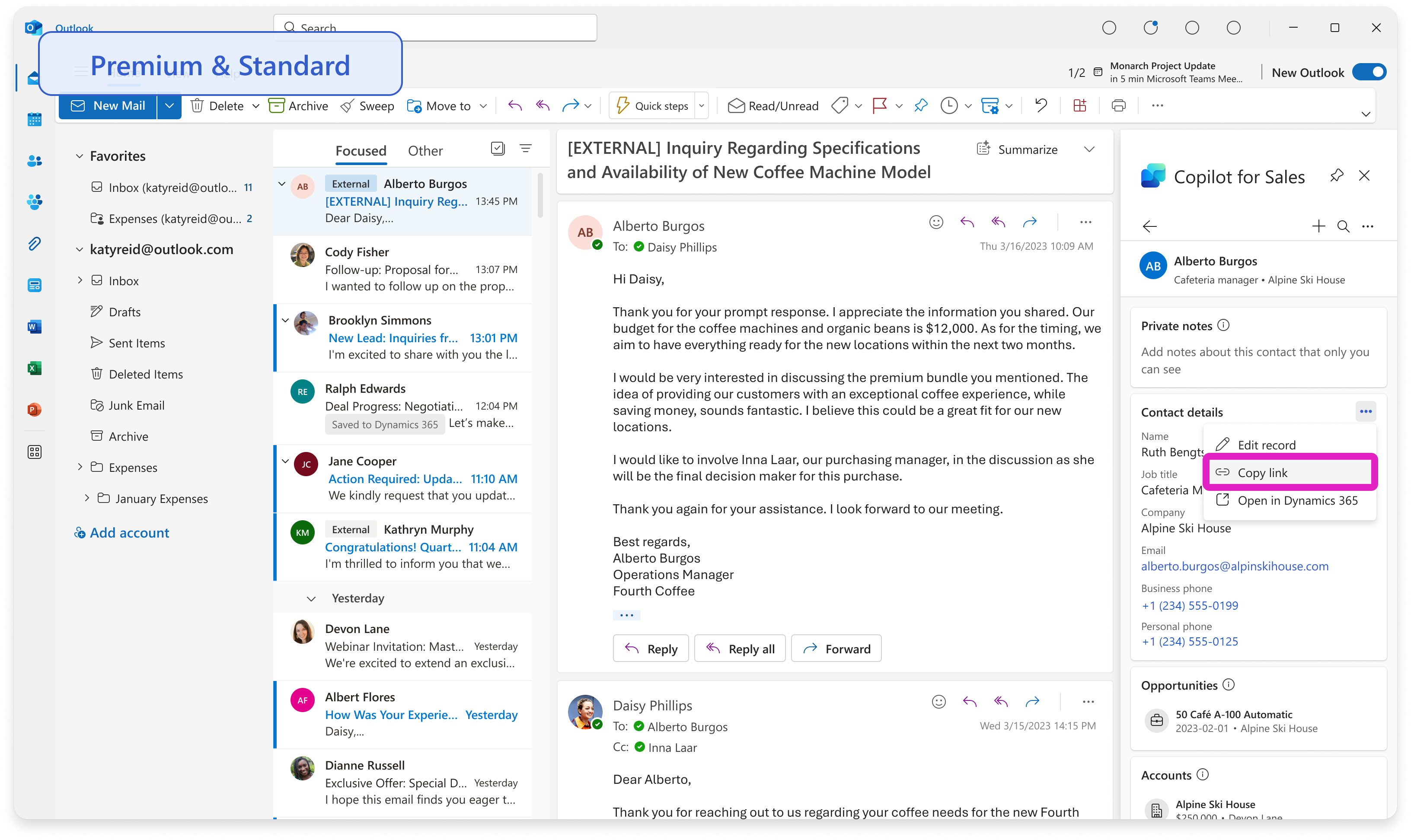Viewport: 1411px width, 840px height.
Task: Click the Sweep icon in toolbar
Action: point(348,106)
